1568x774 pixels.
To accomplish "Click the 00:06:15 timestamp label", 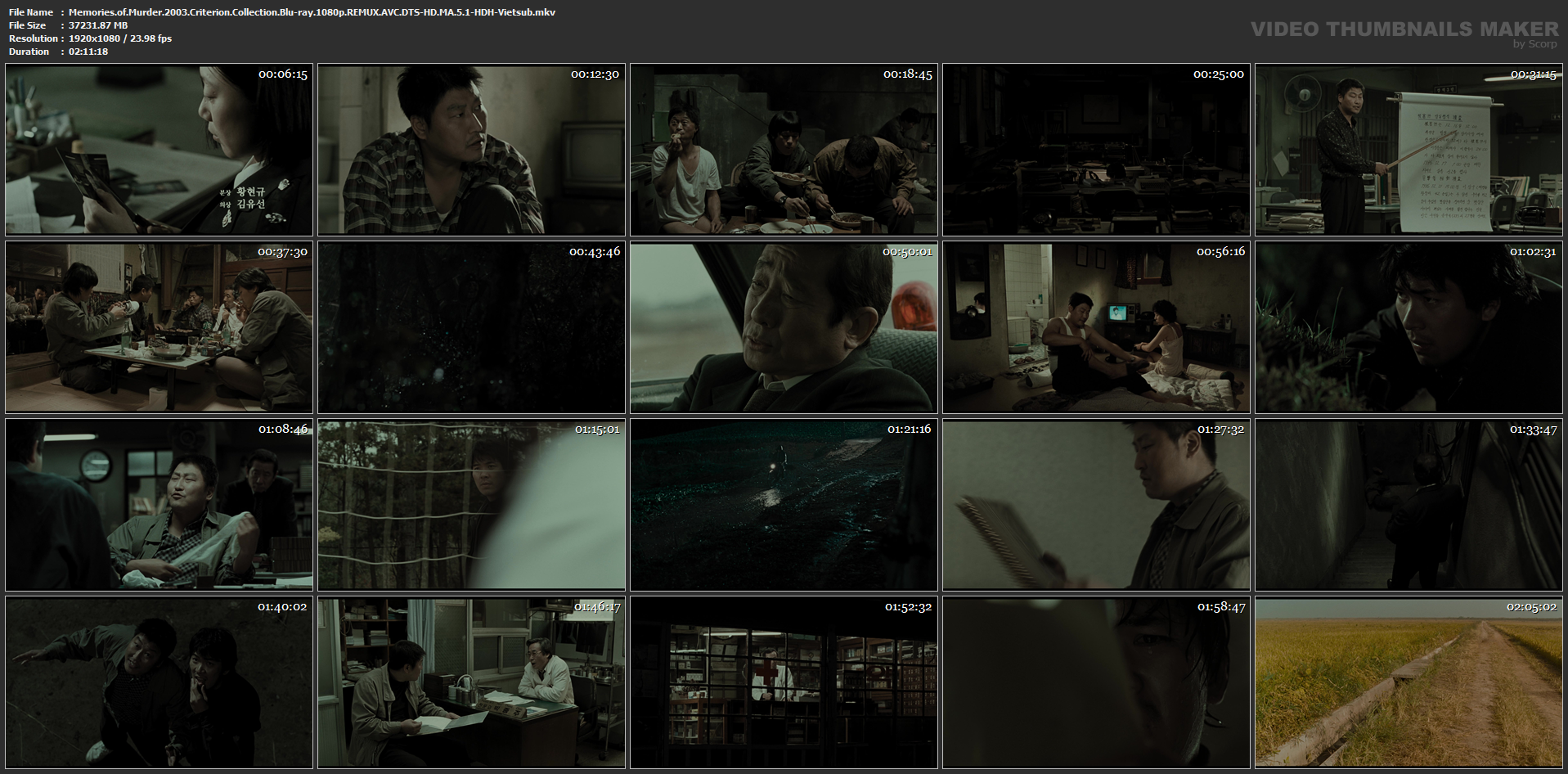I will pyautogui.click(x=283, y=74).
